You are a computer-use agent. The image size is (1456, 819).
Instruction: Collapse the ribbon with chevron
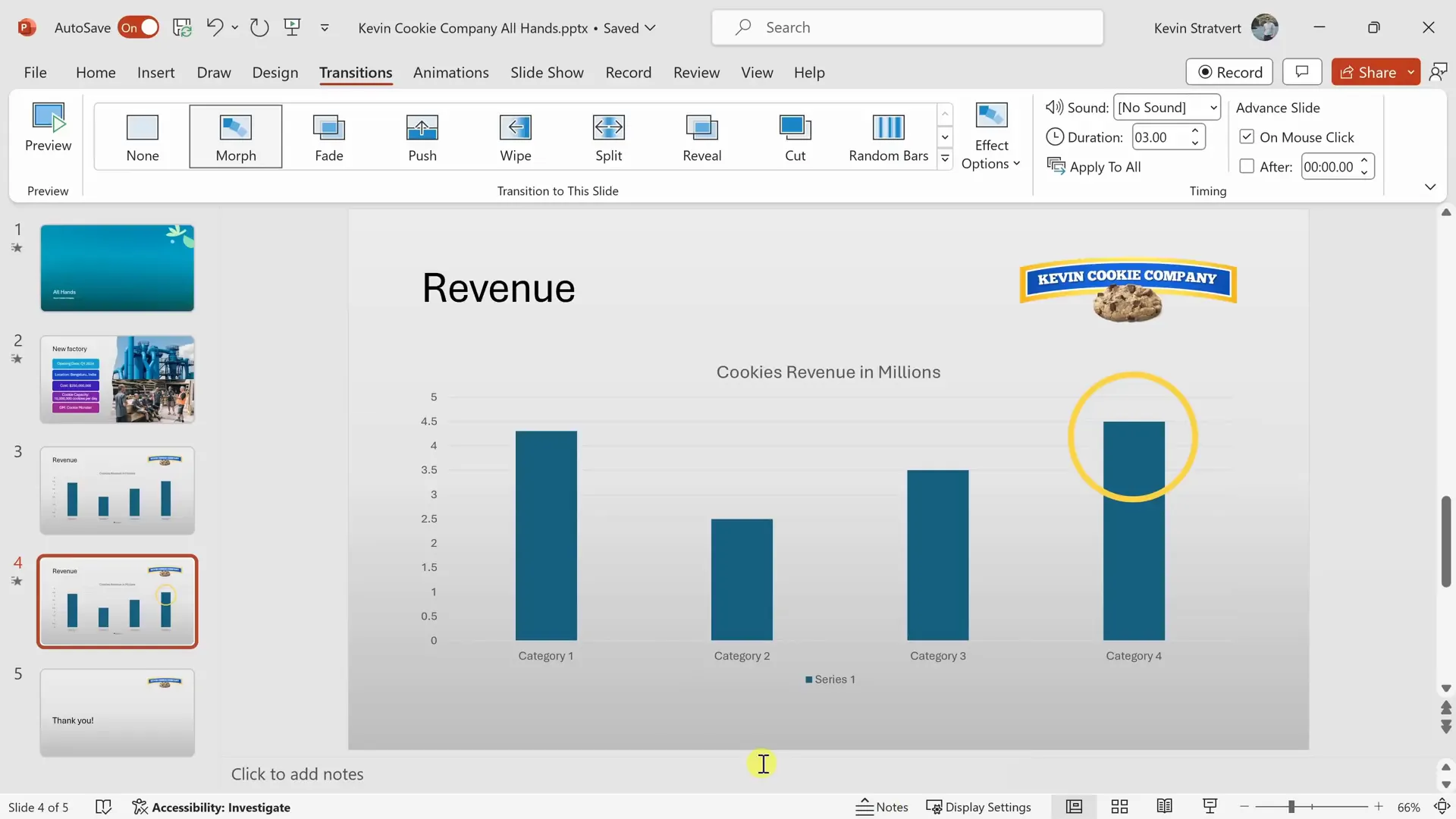tap(1430, 187)
